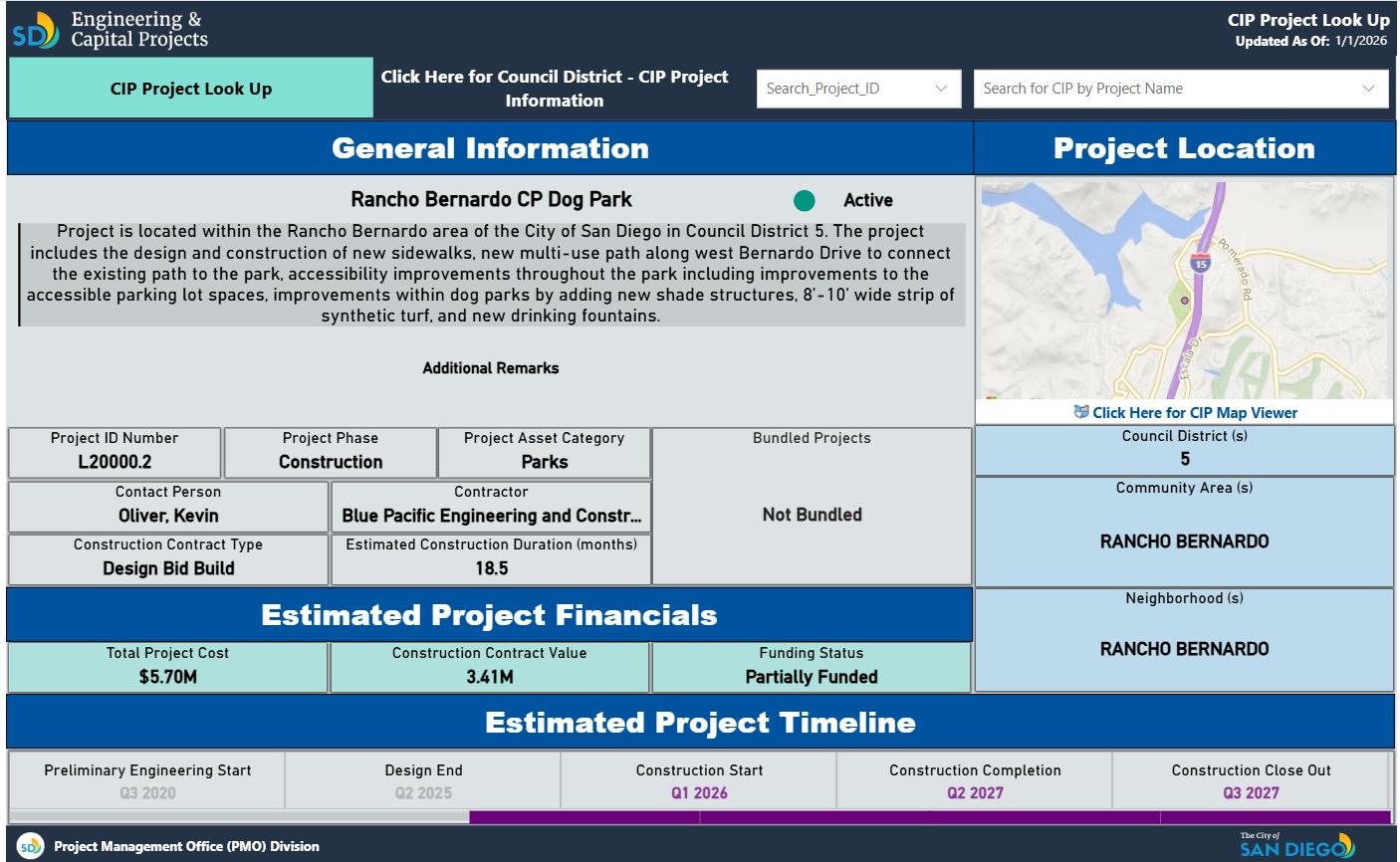Click the project location marker dot on map
The image size is (1400, 862).
[x=1185, y=300]
